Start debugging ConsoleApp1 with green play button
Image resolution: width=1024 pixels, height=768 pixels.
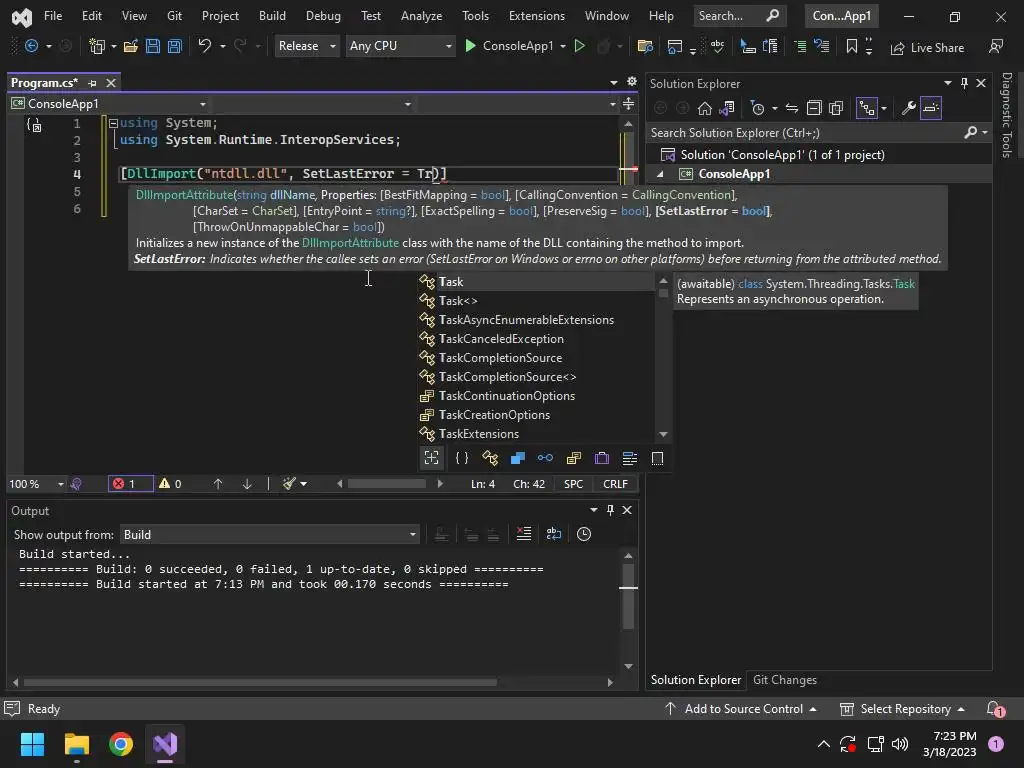[x=470, y=46]
